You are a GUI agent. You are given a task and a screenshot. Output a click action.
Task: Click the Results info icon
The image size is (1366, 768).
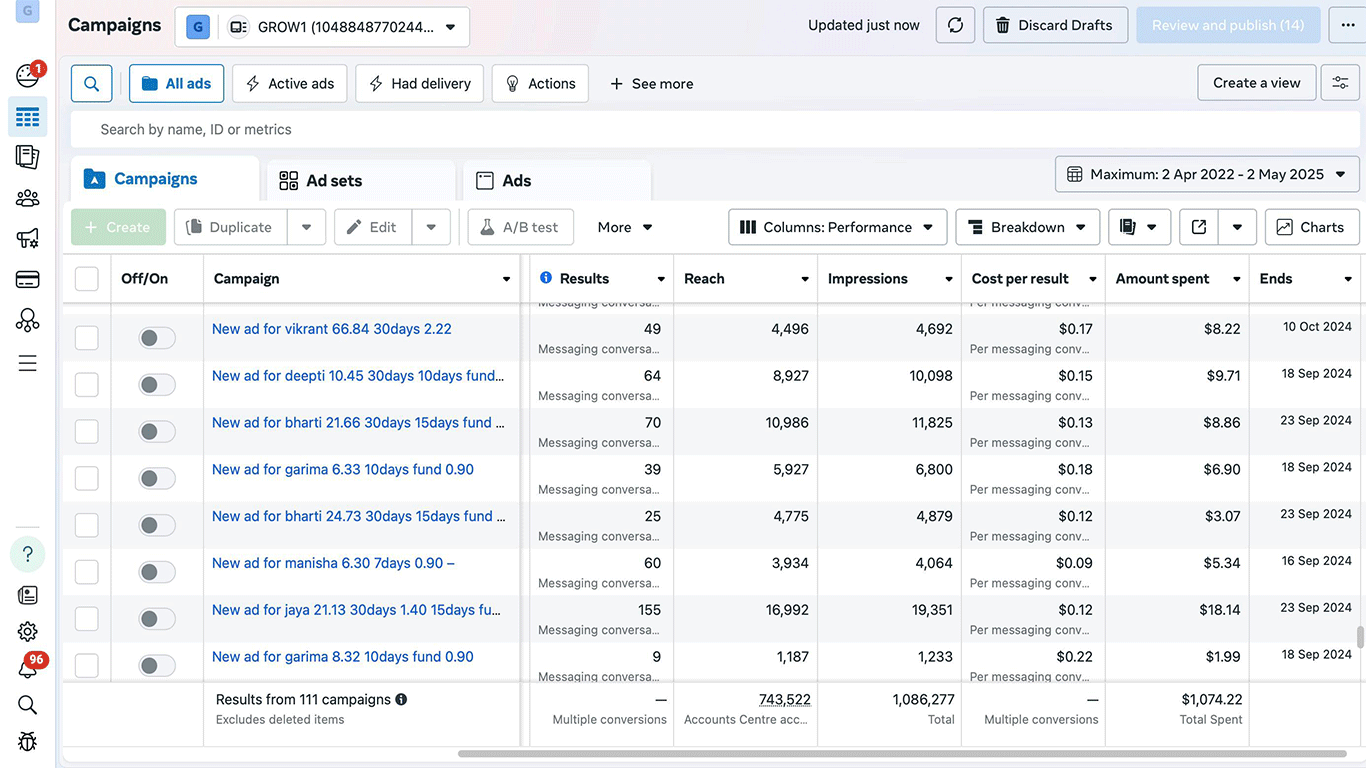(546, 278)
